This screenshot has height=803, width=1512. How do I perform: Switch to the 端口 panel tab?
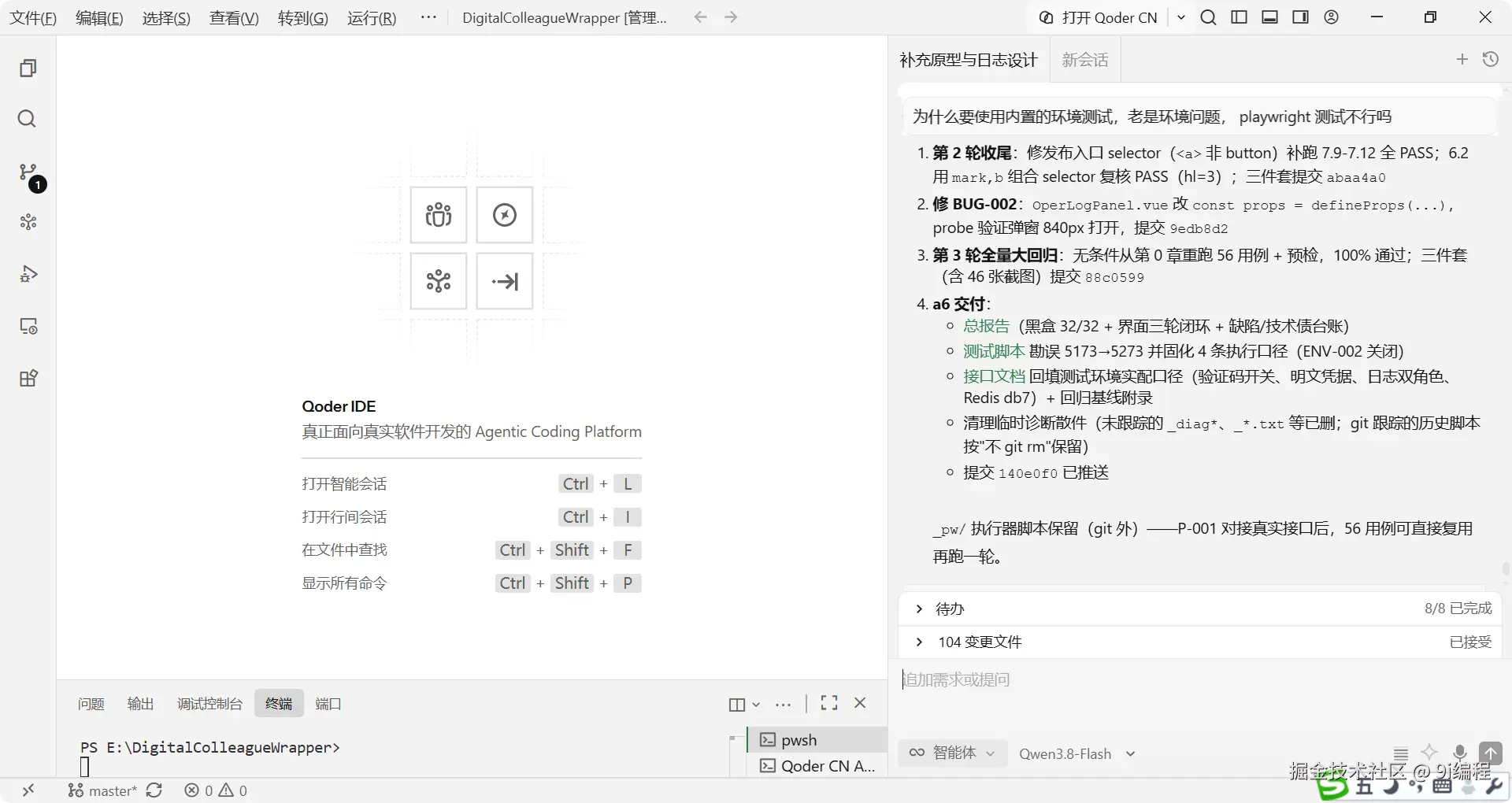tap(328, 704)
